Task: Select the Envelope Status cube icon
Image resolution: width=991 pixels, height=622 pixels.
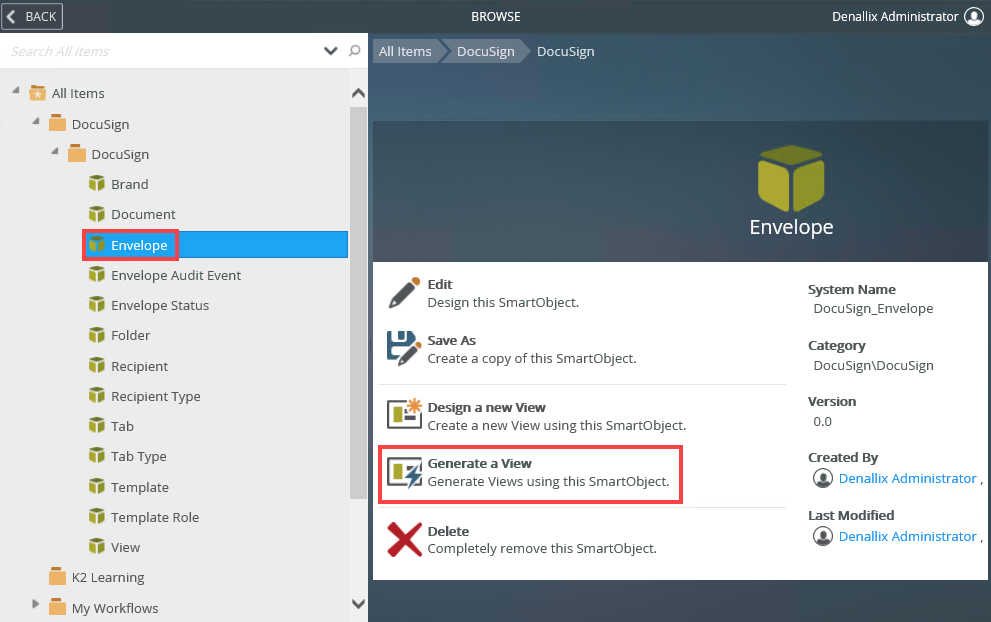Action: 97,305
